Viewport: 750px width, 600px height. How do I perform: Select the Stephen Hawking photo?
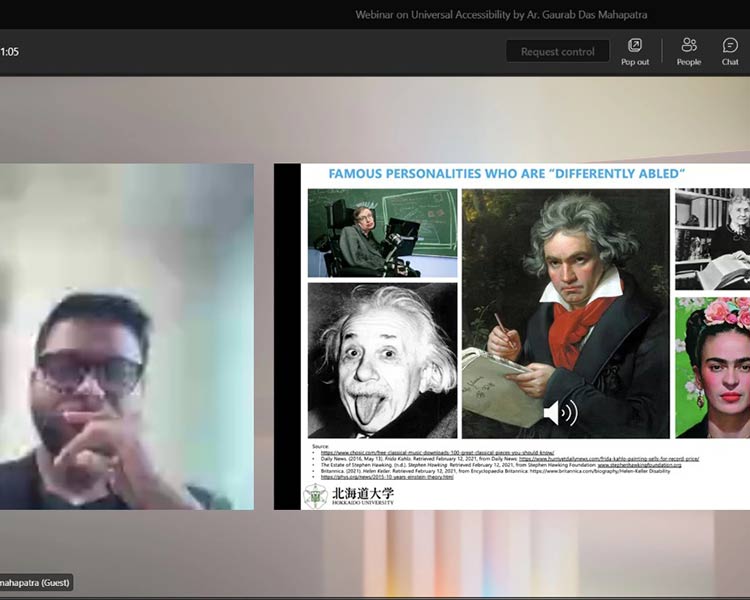pos(382,233)
